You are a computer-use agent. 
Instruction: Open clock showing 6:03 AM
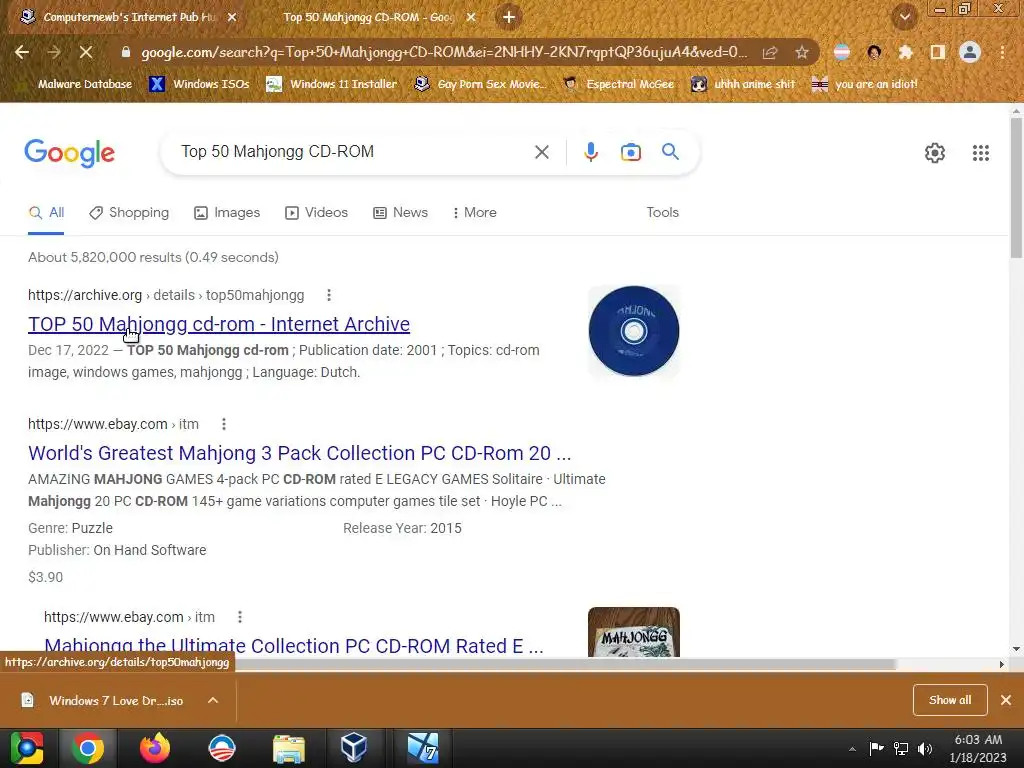click(x=978, y=748)
